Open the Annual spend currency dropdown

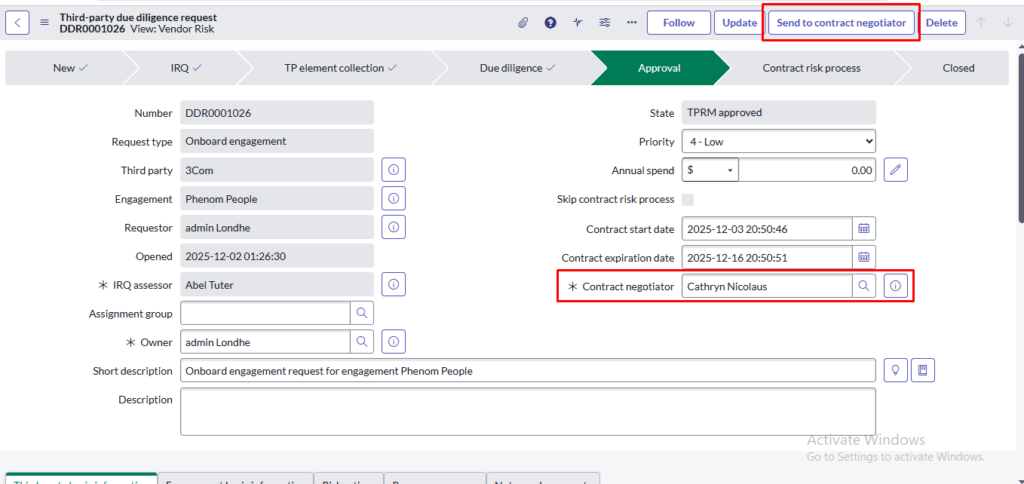710,170
